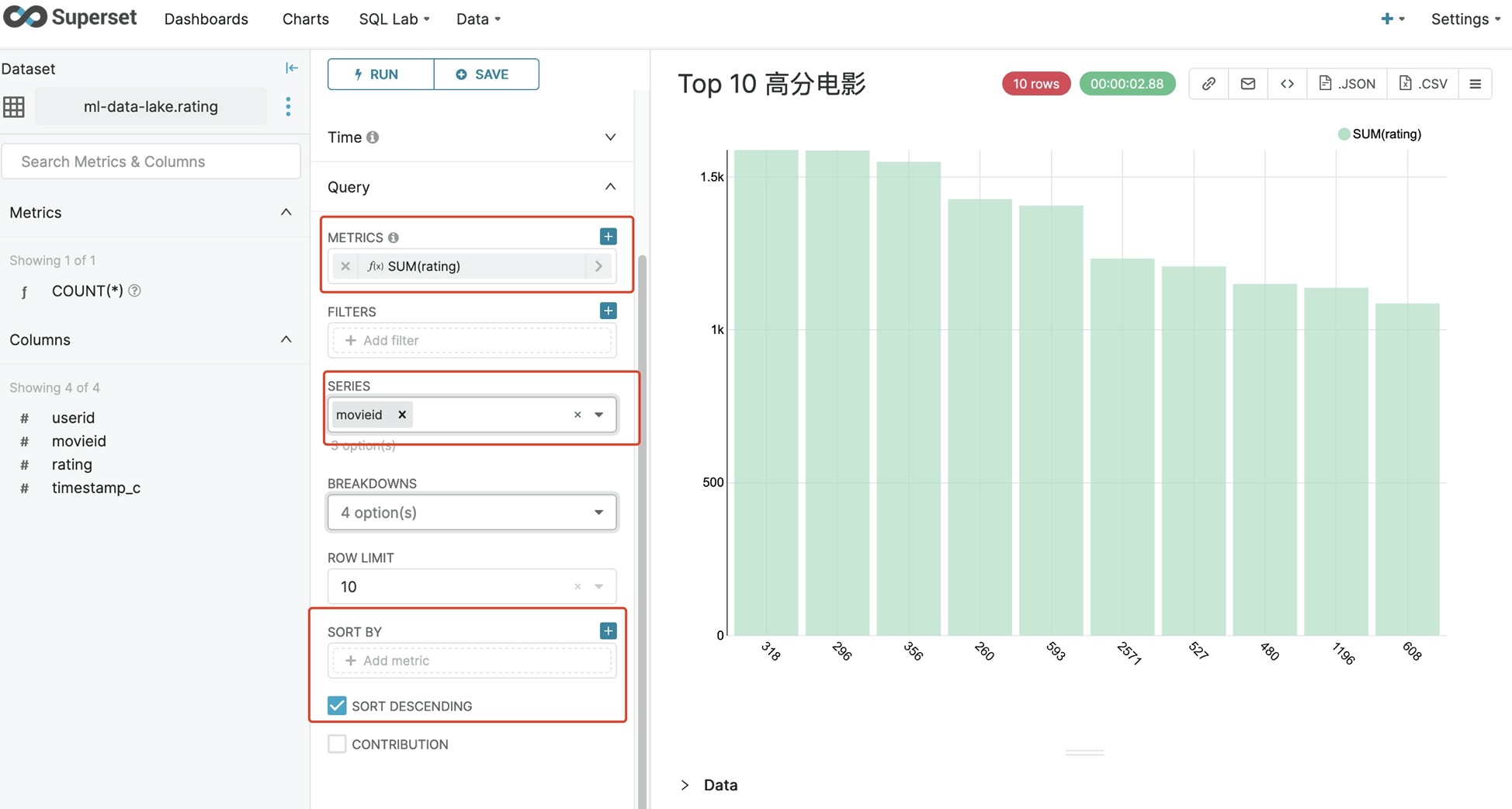Collapse the dataset panel arrow icon
The image size is (1512, 809).
point(291,68)
